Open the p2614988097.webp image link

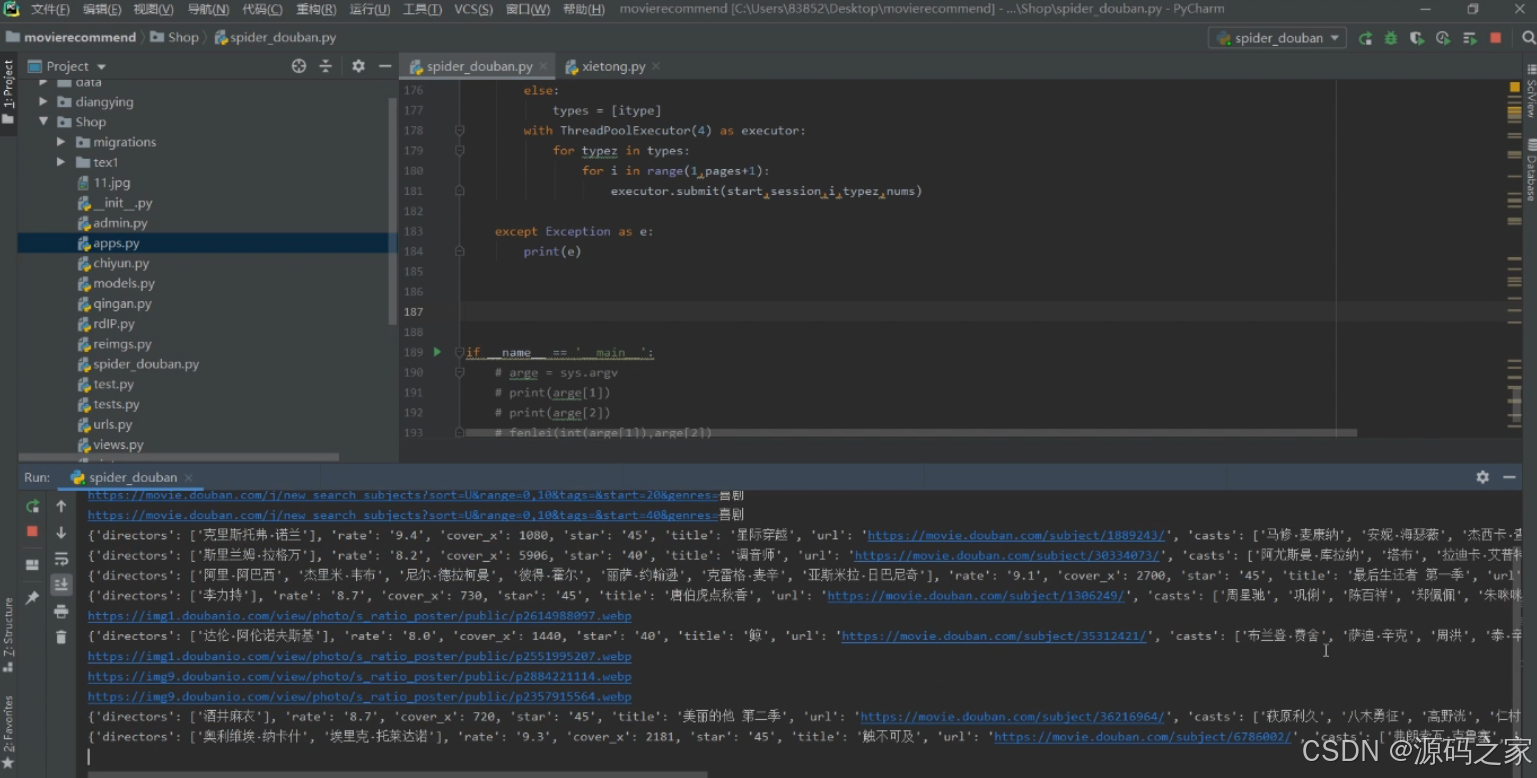click(x=359, y=616)
